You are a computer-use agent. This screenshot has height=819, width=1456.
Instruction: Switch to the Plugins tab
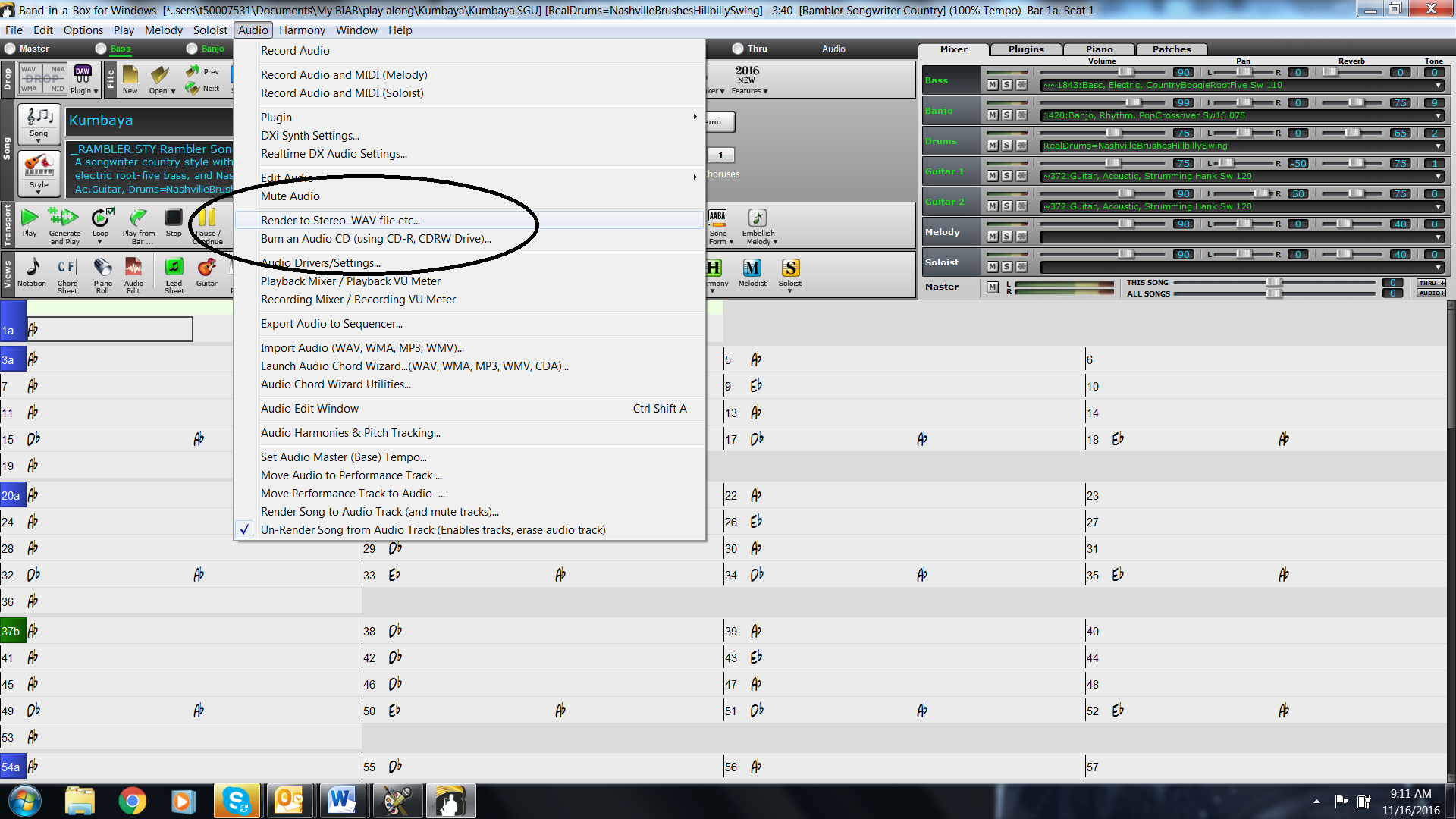[x=1026, y=49]
